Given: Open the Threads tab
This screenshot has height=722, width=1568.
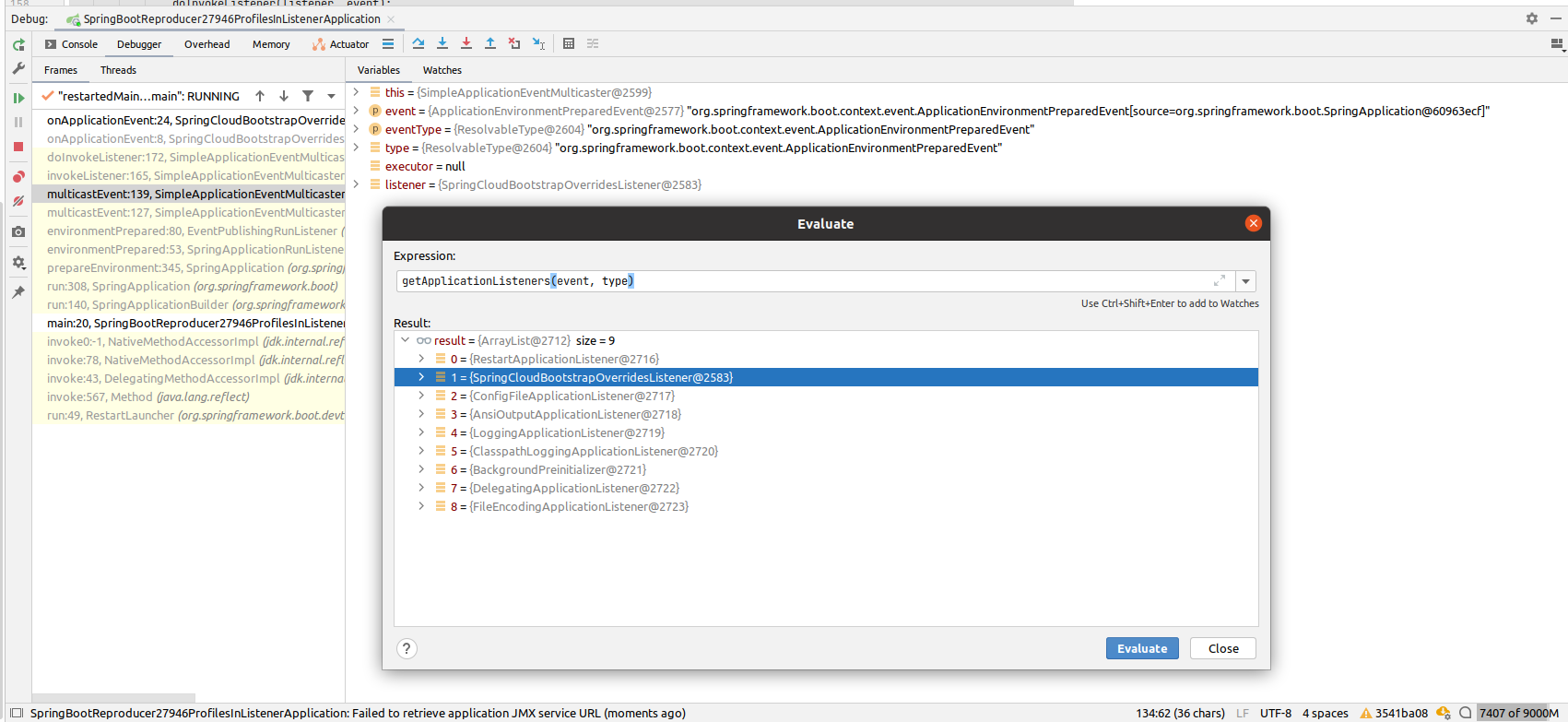Looking at the screenshot, I should coord(118,70).
